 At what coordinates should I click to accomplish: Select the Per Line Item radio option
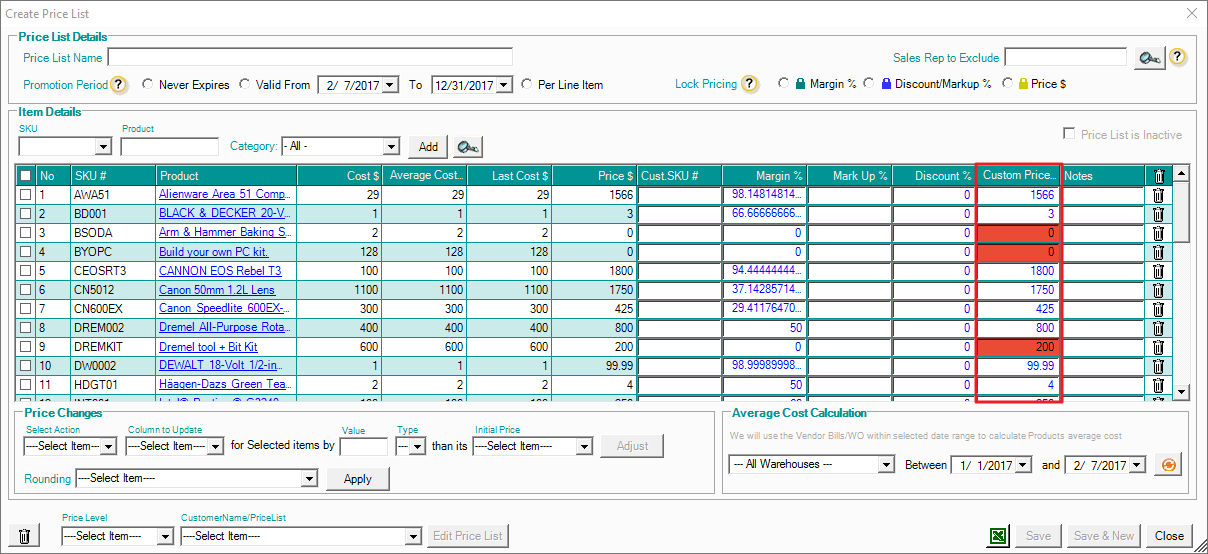tap(526, 85)
